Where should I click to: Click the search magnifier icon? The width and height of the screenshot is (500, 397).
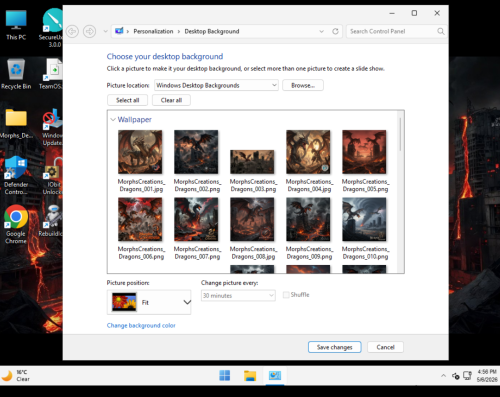click(441, 31)
